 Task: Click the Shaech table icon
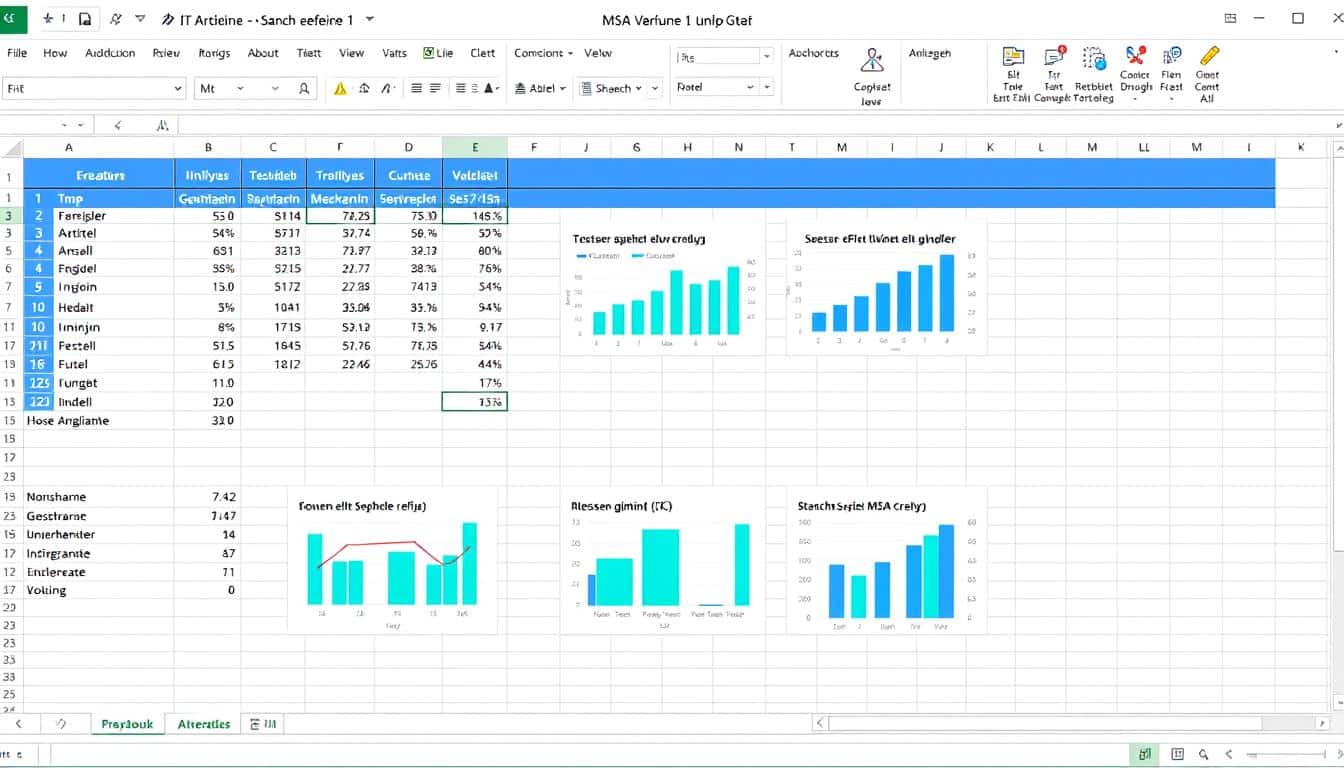(587, 88)
